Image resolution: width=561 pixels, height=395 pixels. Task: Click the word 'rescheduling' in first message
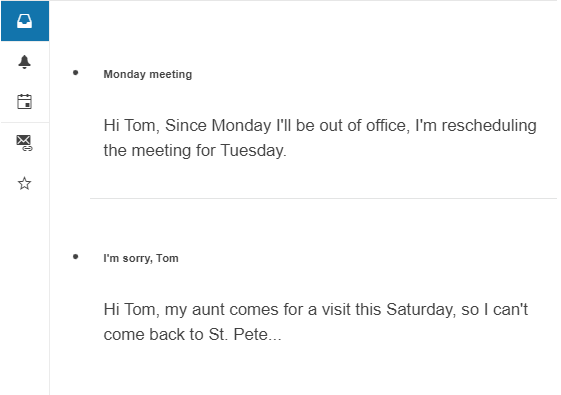489,126
